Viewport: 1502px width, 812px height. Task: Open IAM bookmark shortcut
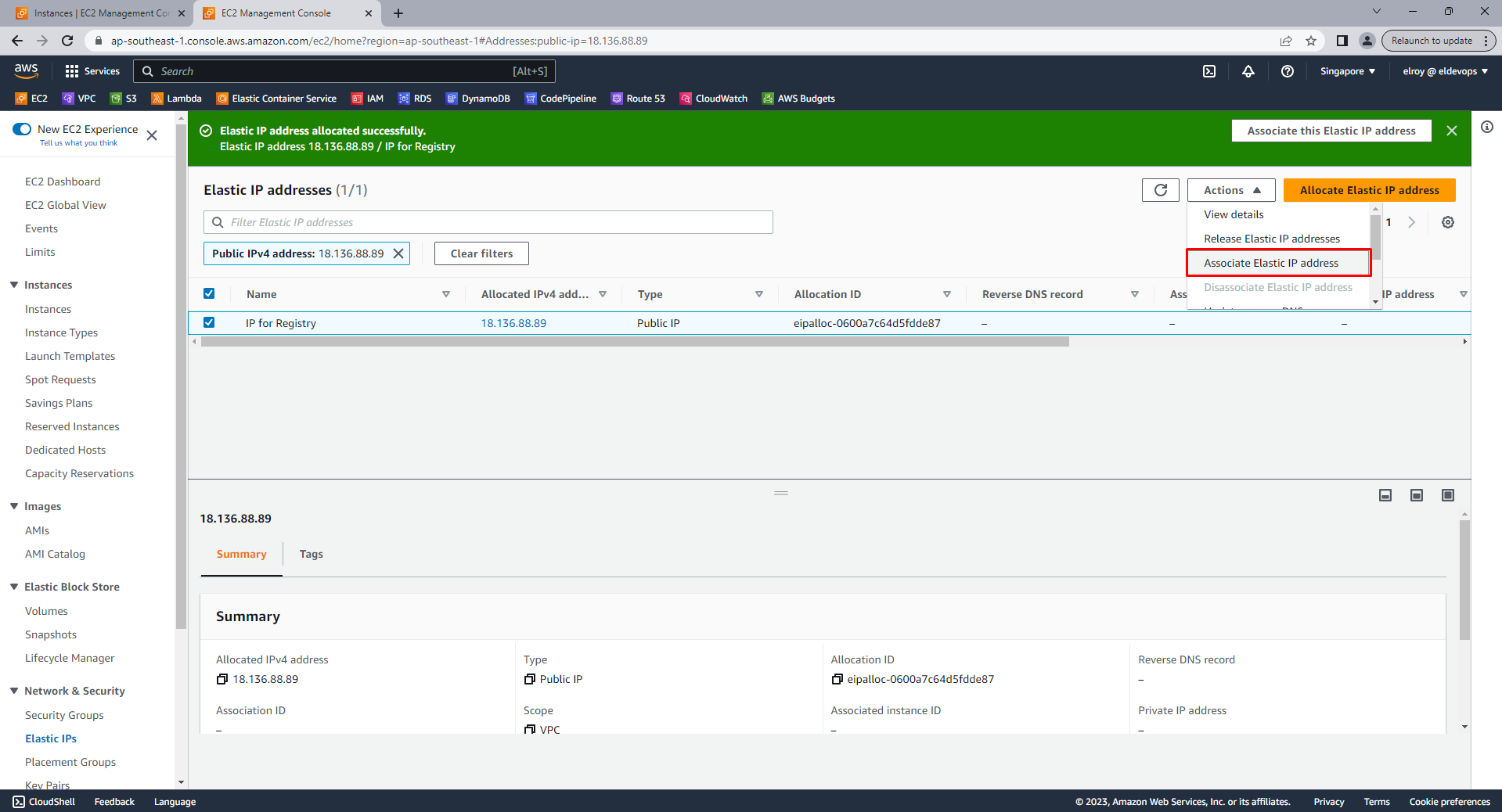tap(367, 99)
